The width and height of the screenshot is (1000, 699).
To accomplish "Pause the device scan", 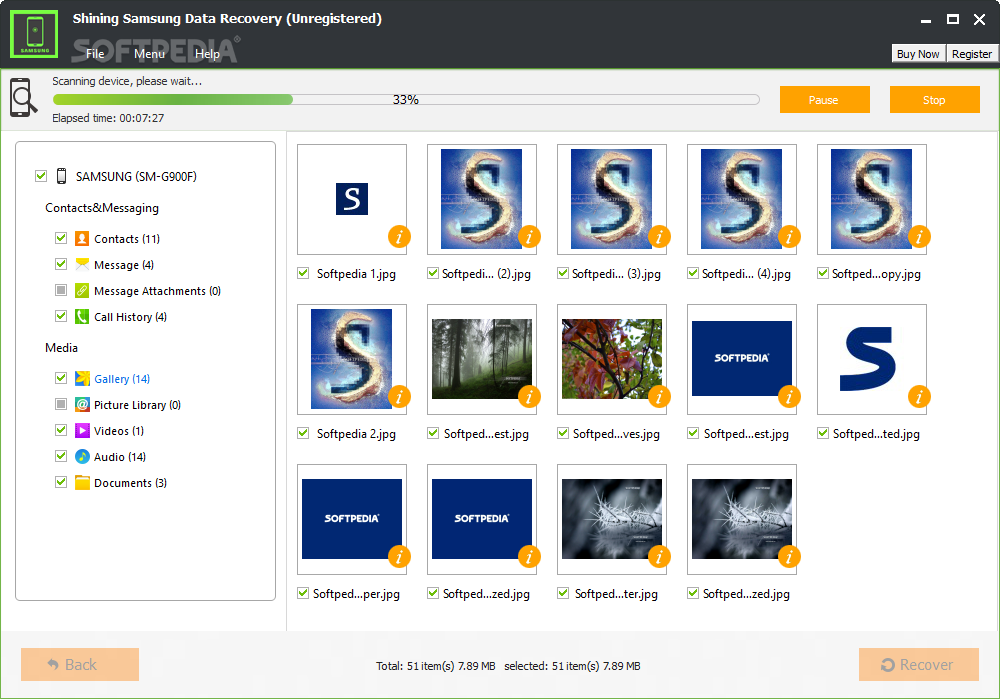I will tap(824, 99).
